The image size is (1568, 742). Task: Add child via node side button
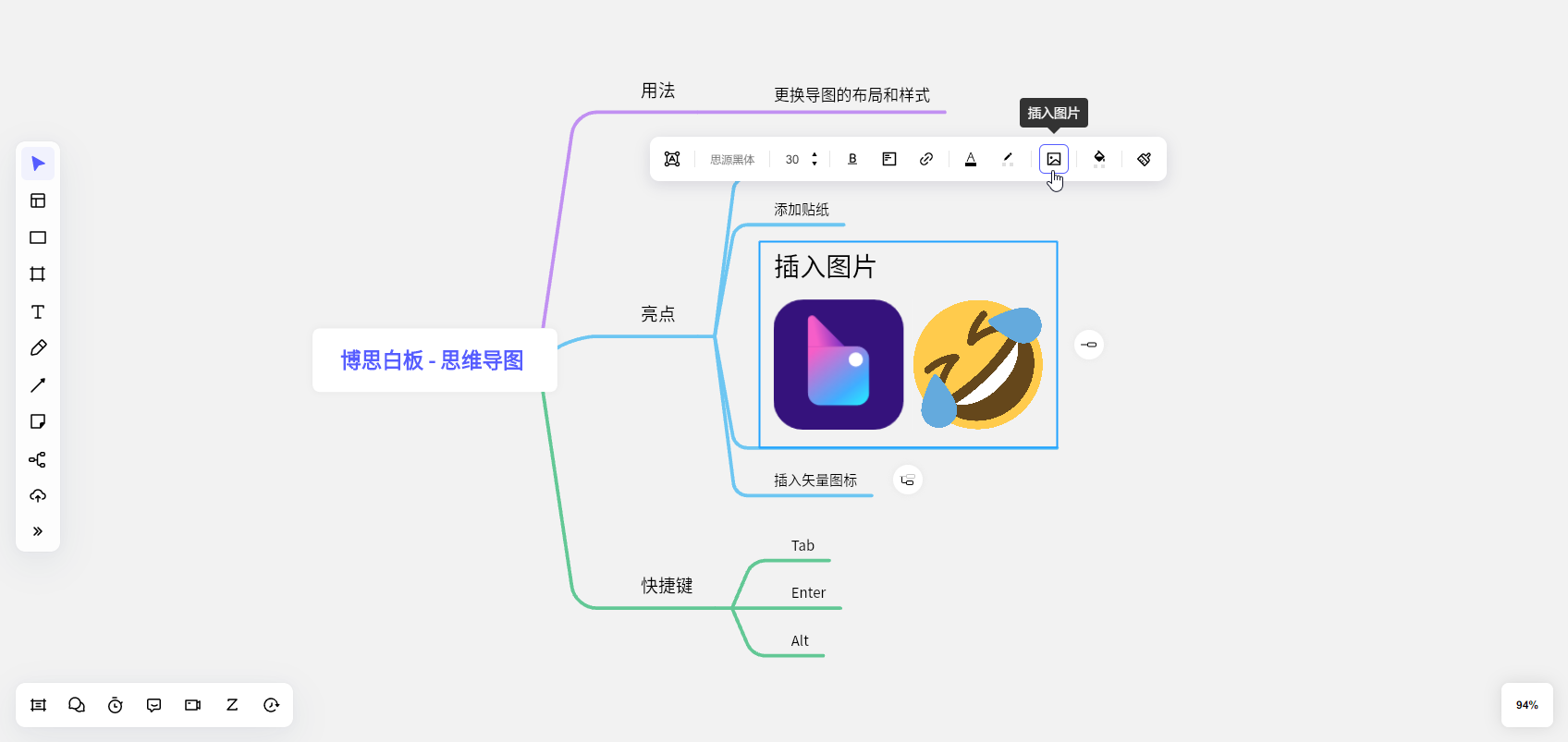tap(1089, 345)
